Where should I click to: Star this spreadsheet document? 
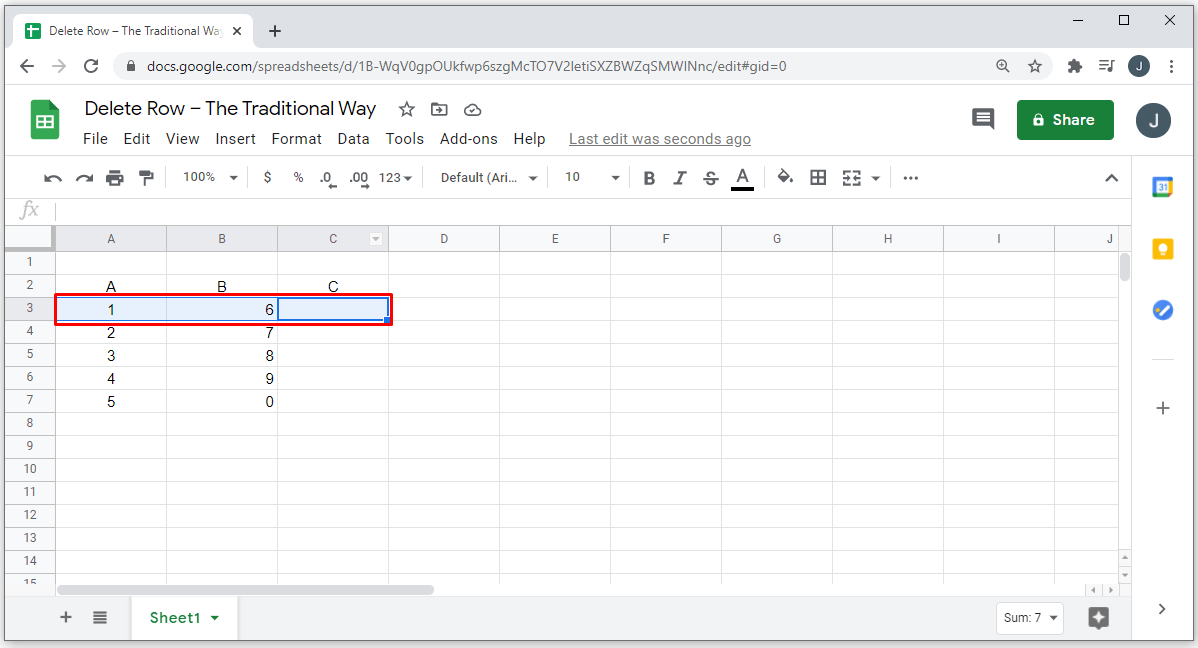(x=406, y=109)
